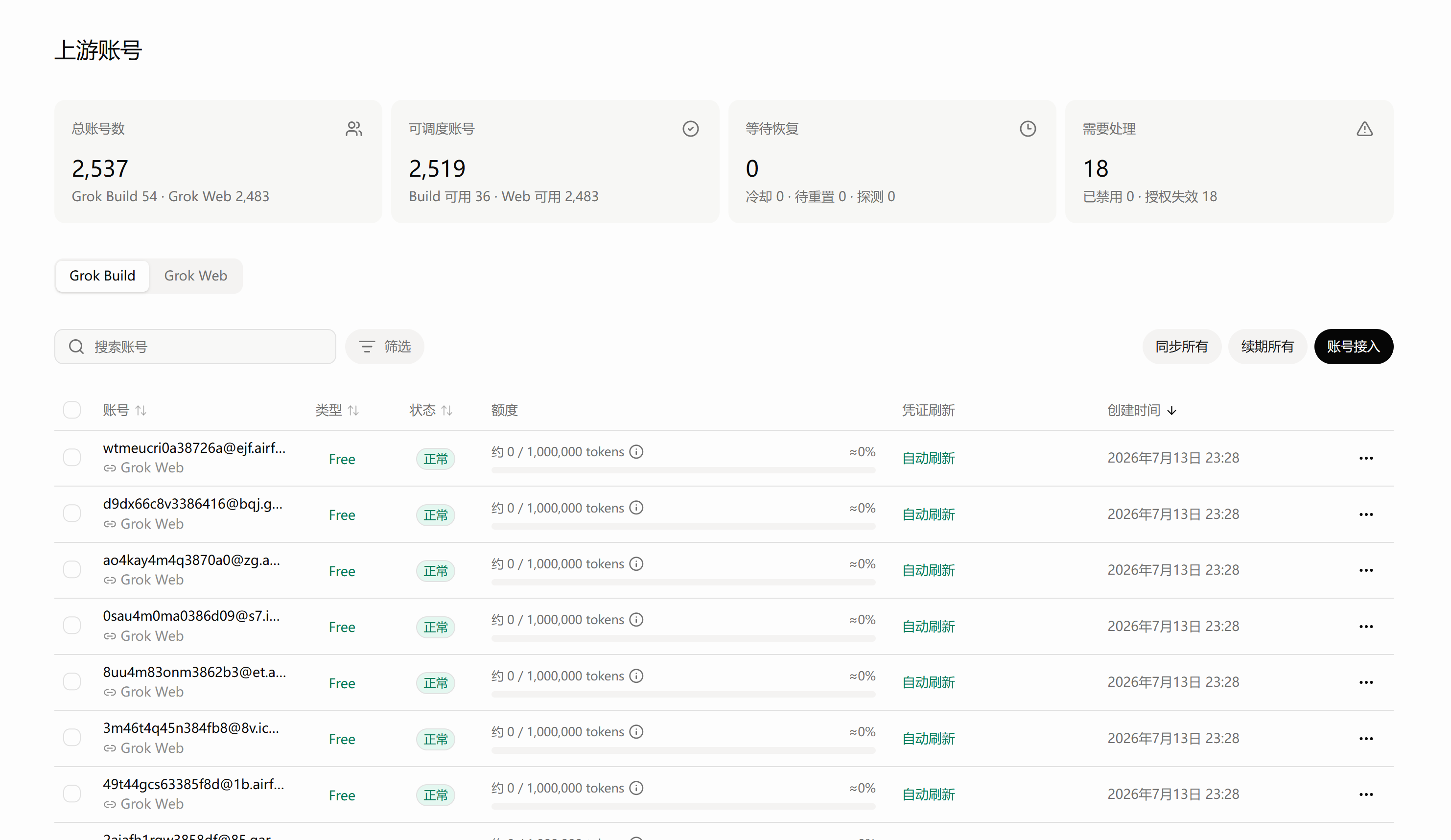Click the 上游账号 page heading

point(98,50)
